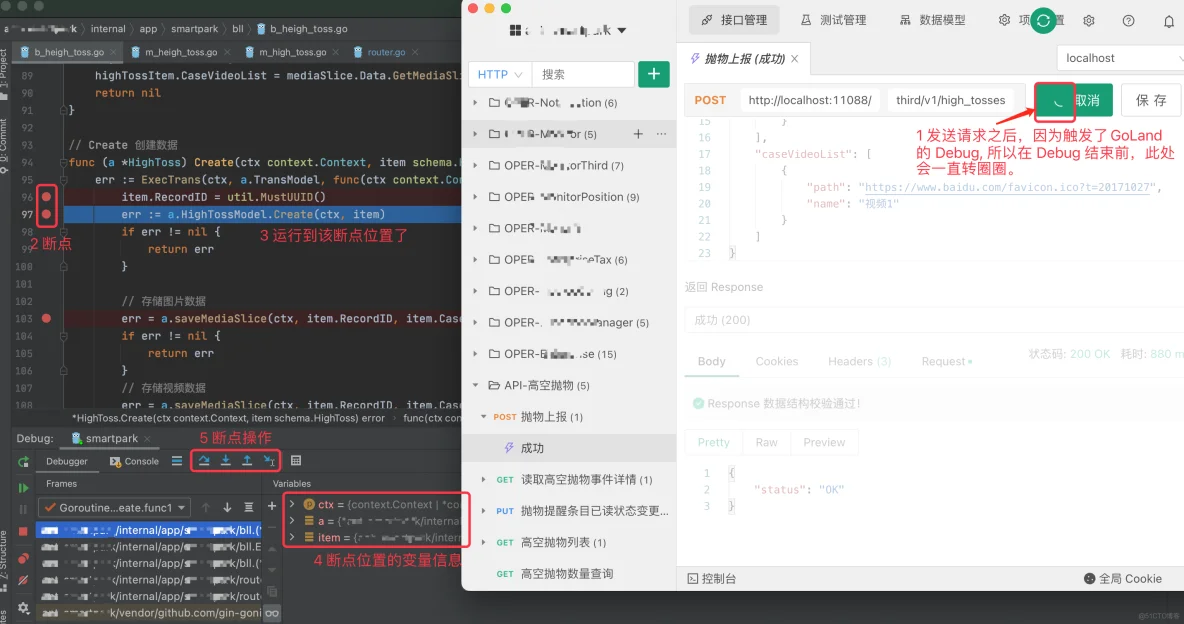Open the router.go editor tab
1184x624 pixels.
click(386, 52)
